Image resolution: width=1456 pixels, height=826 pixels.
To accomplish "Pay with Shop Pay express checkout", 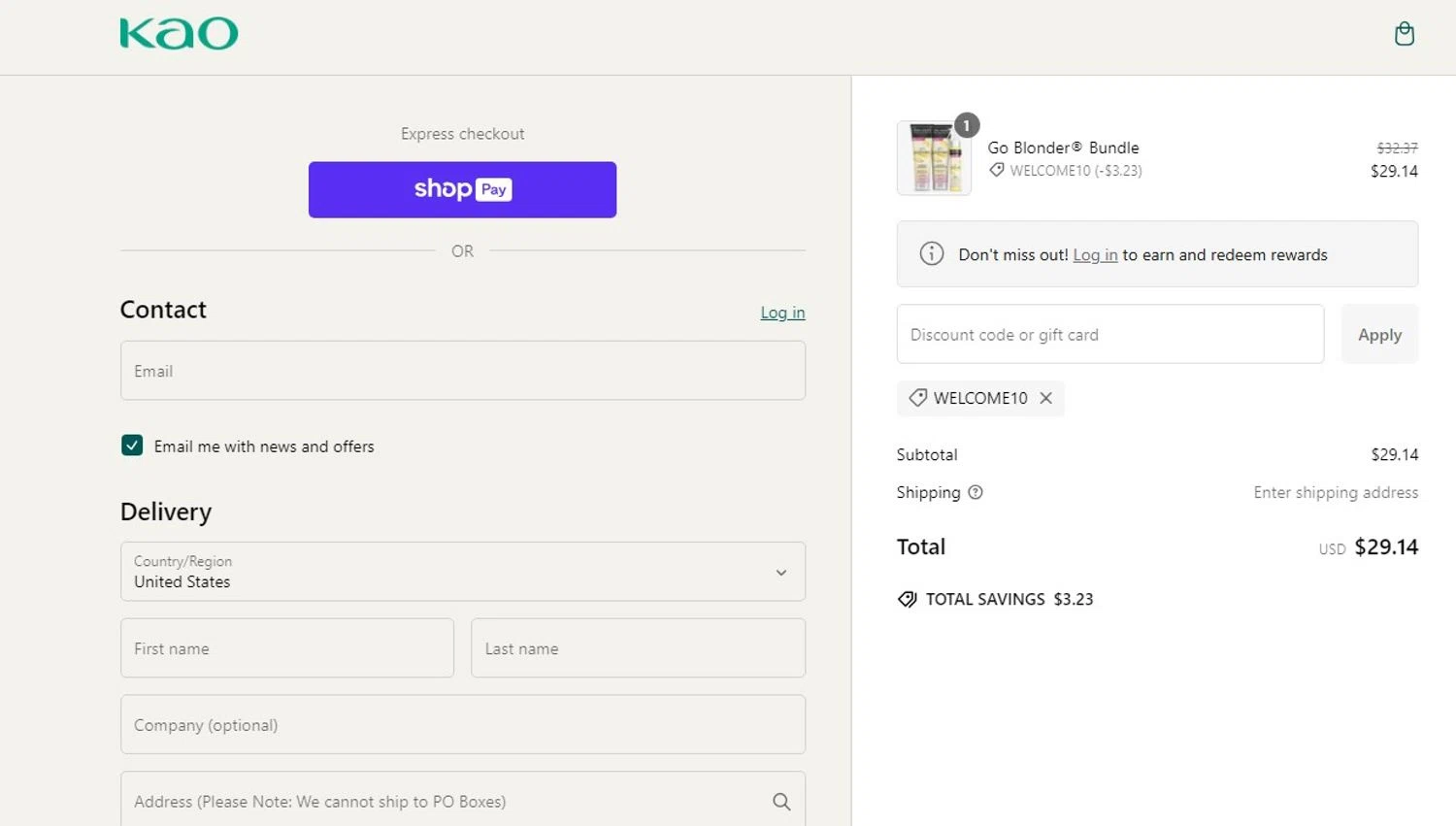I will tap(462, 189).
